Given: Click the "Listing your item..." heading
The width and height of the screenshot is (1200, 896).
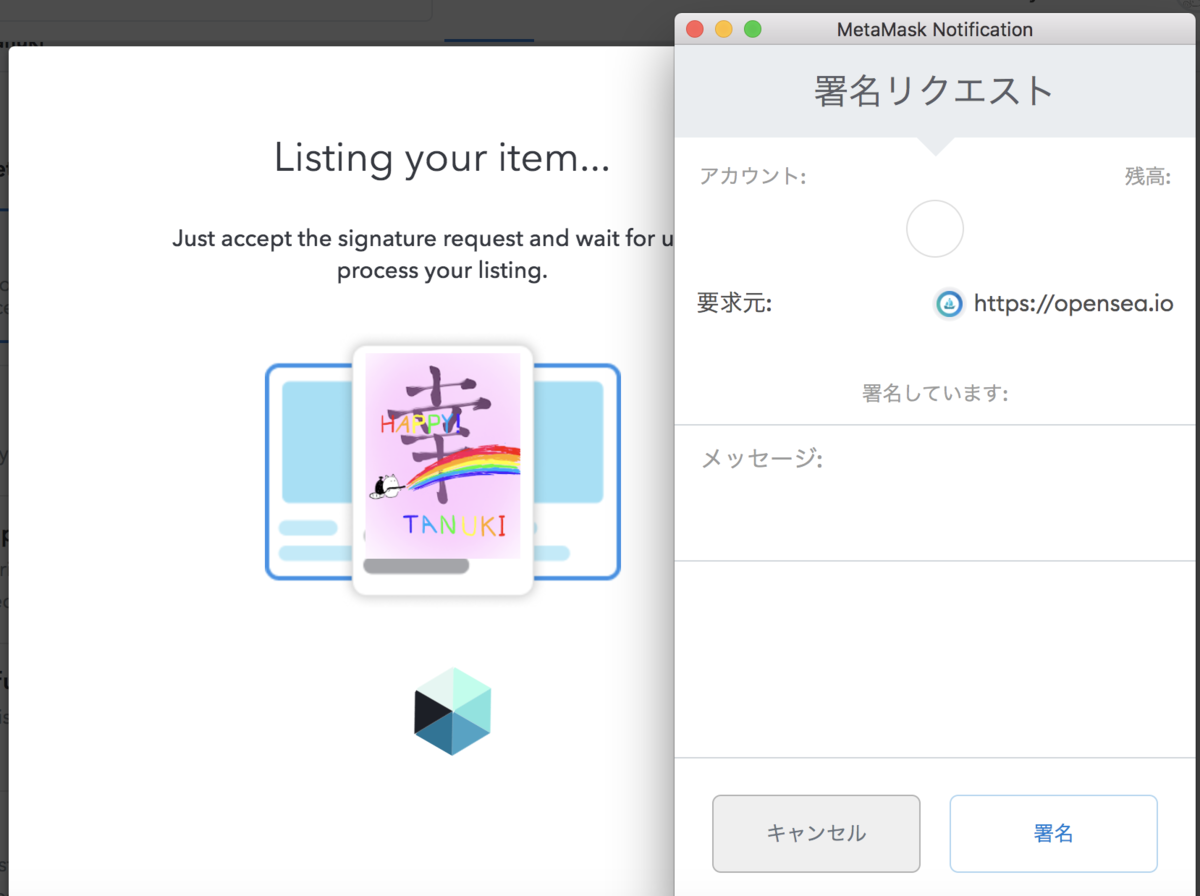Looking at the screenshot, I should pos(442,158).
